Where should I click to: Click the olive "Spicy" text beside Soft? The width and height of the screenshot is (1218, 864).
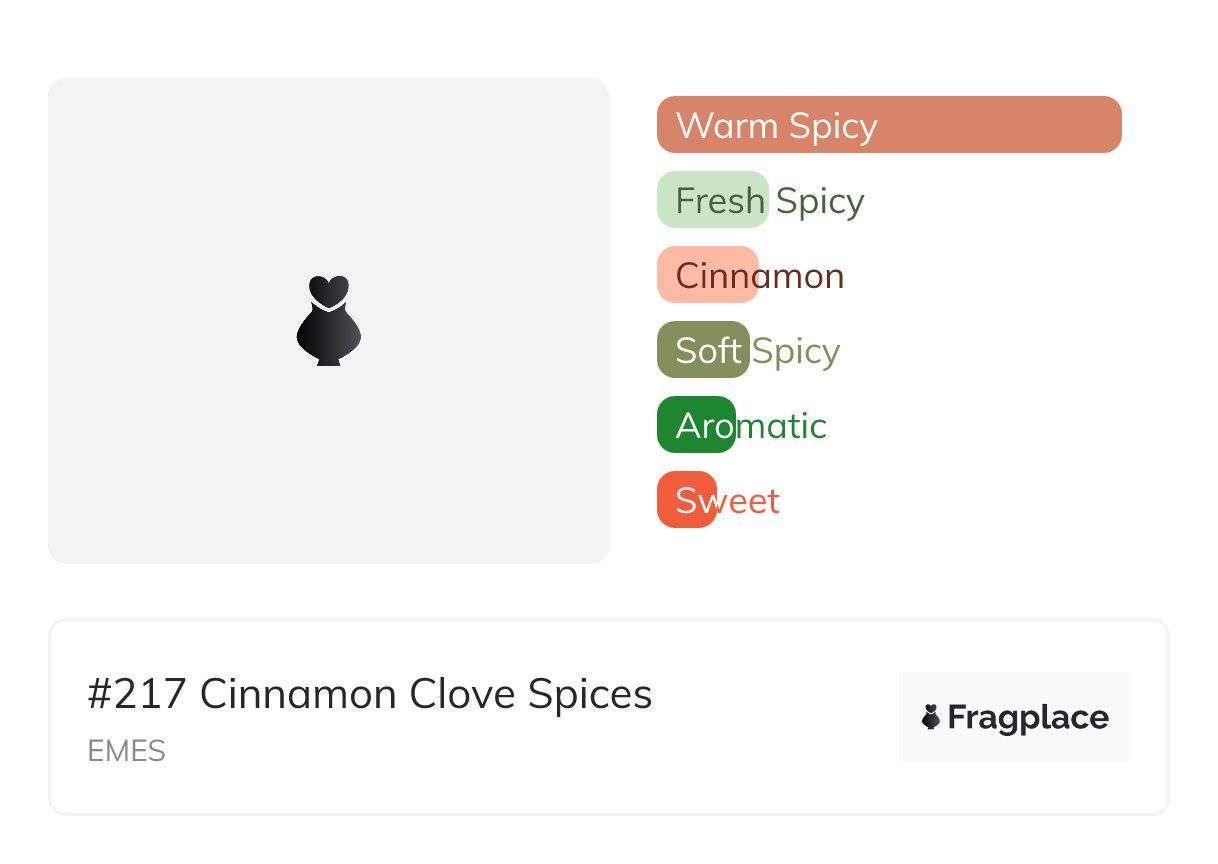click(x=796, y=351)
